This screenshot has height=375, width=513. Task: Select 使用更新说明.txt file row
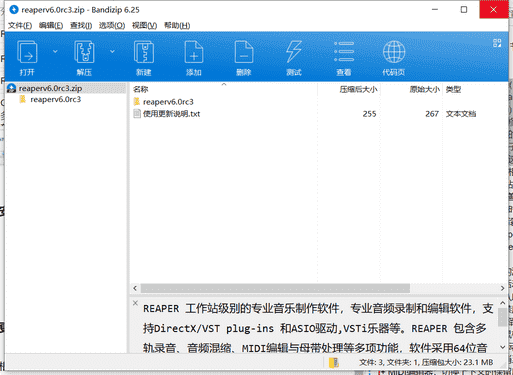(x=171, y=114)
